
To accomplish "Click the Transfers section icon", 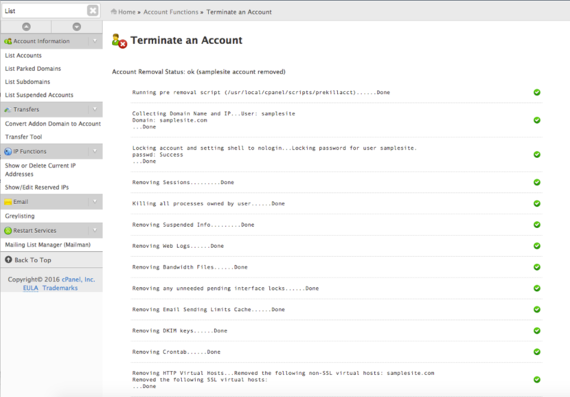I will tap(8, 109).
